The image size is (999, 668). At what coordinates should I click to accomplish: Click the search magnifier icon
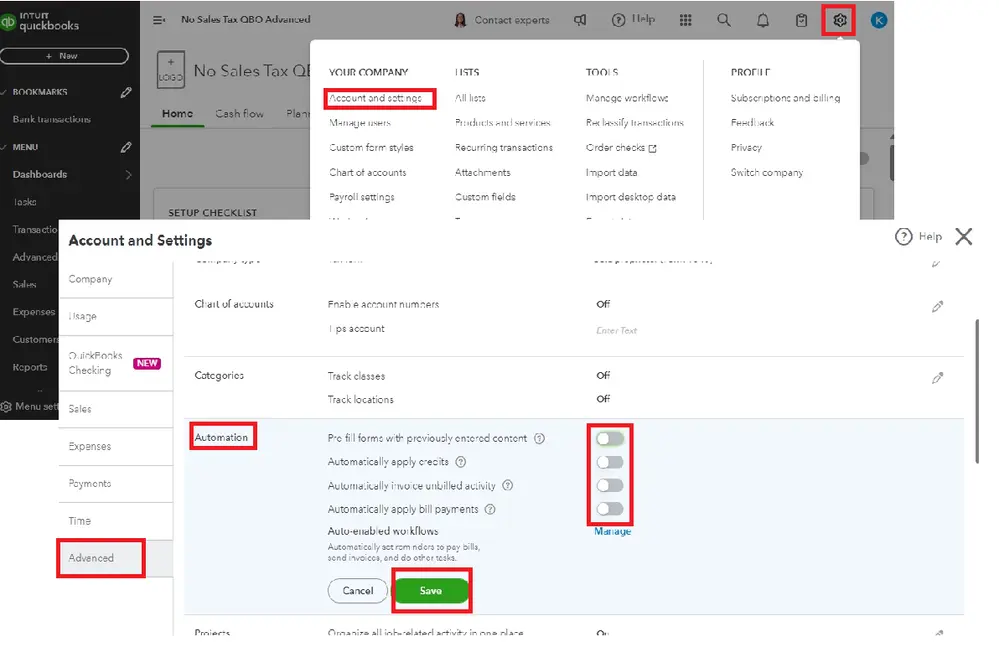pyautogui.click(x=724, y=19)
